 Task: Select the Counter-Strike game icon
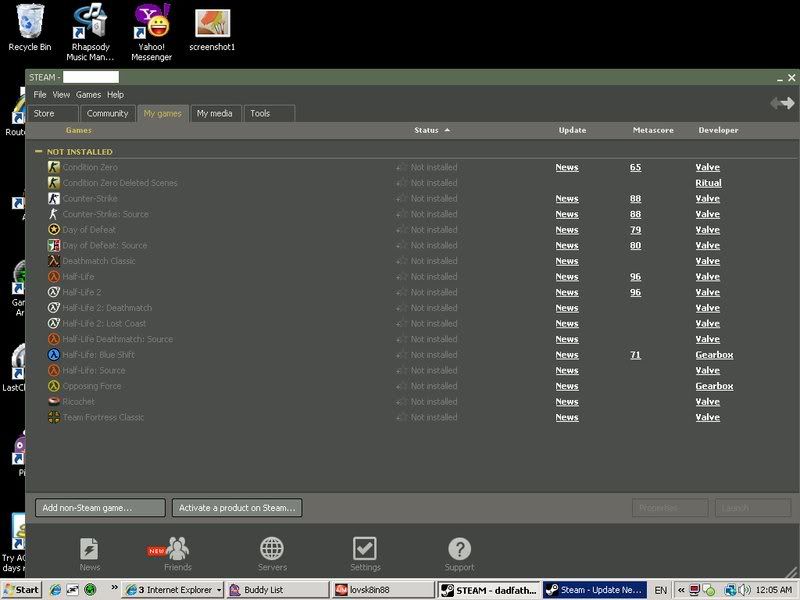(x=54, y=198)
